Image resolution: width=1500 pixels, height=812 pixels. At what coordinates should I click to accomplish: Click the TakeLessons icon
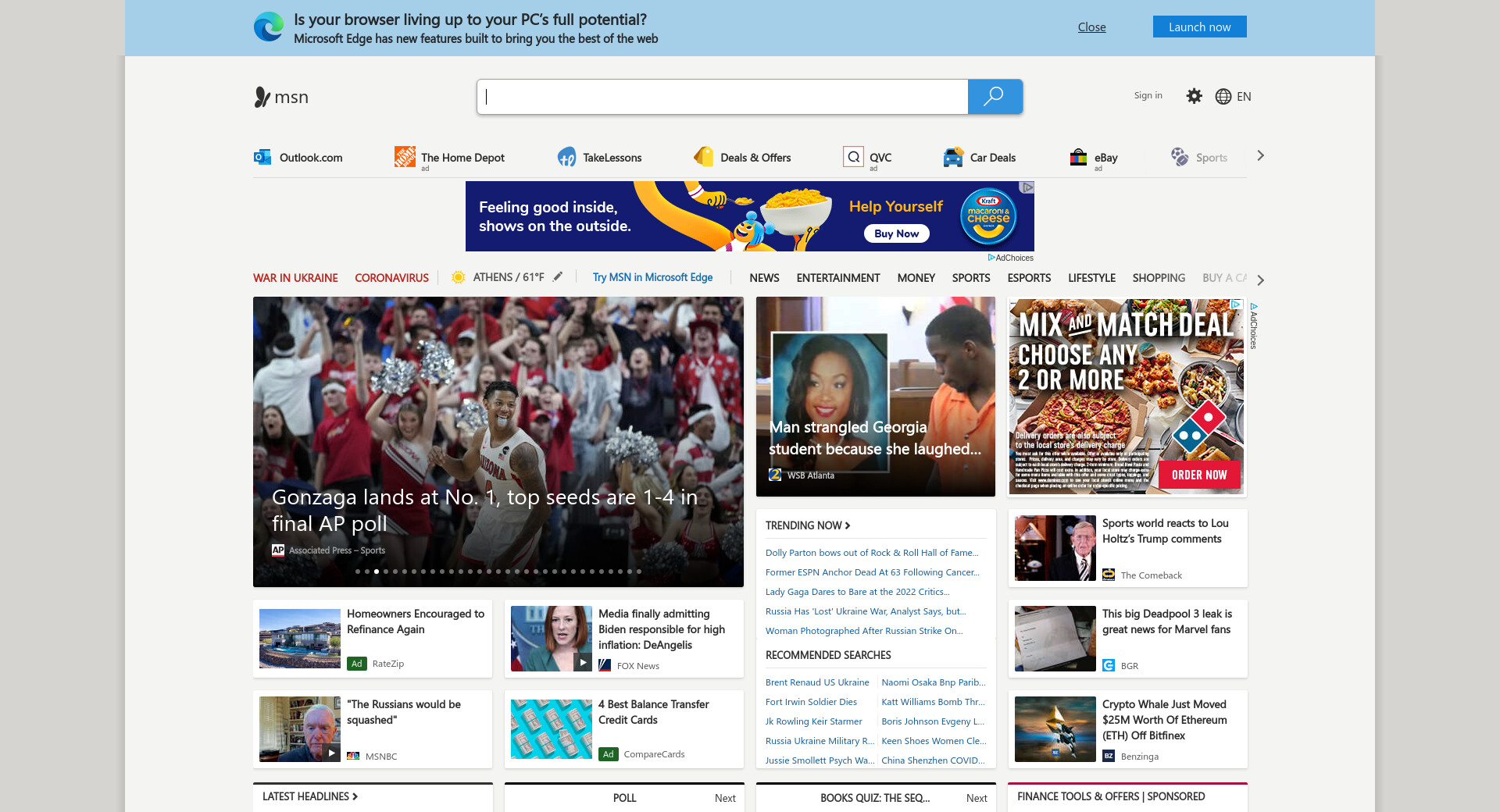tap(566, 157)
